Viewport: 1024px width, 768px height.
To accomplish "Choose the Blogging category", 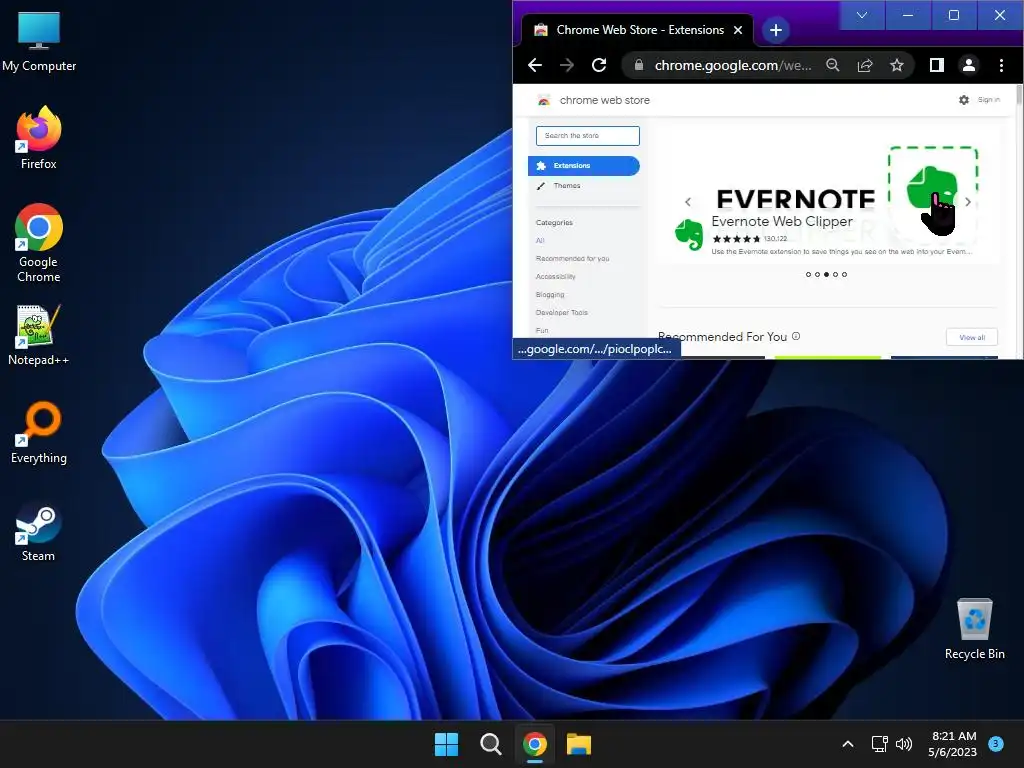I will pyautogui.click(x=549, y=295).
